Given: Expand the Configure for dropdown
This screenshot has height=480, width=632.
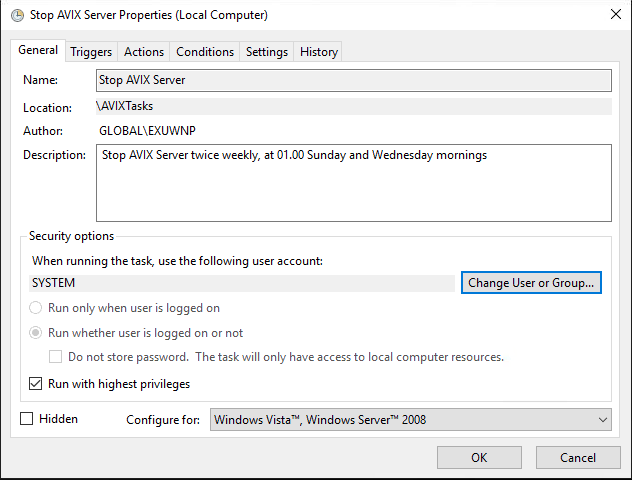Looking at the screenshot, I should coord(410,420).
